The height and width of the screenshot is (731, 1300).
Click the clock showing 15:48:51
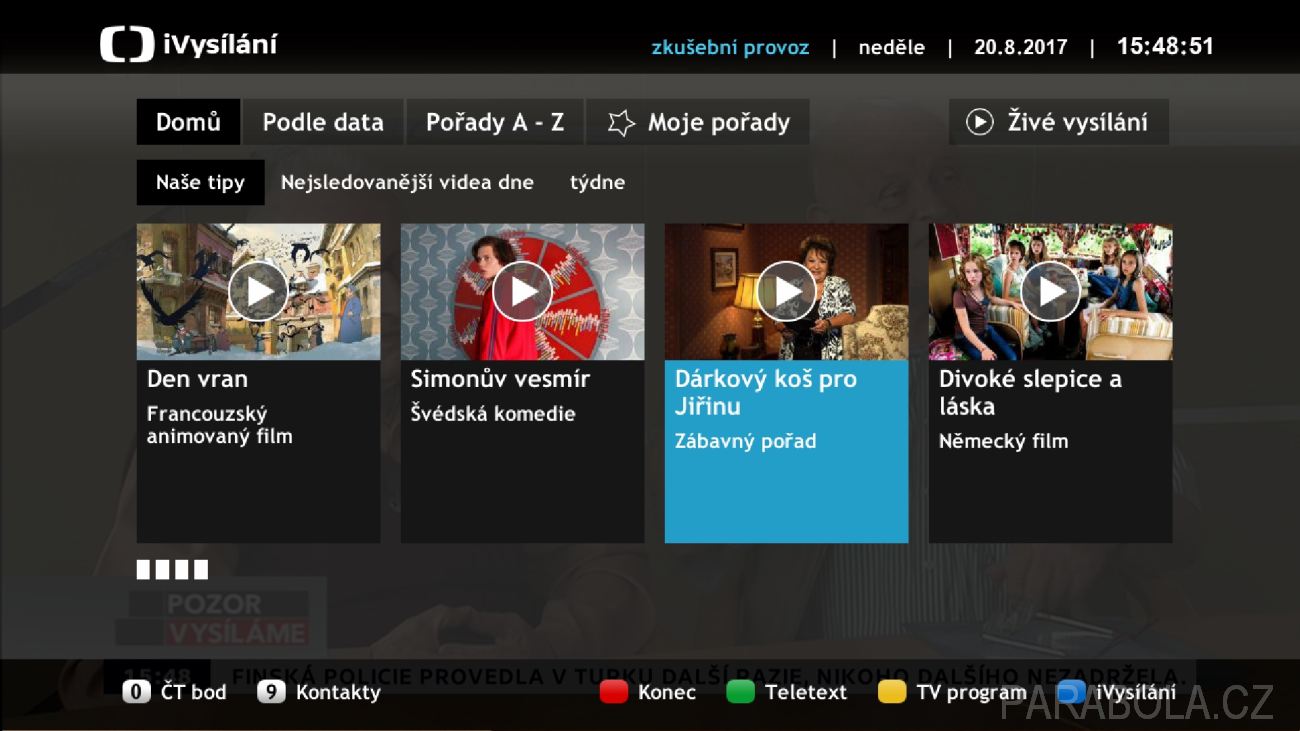[1165, 46]
